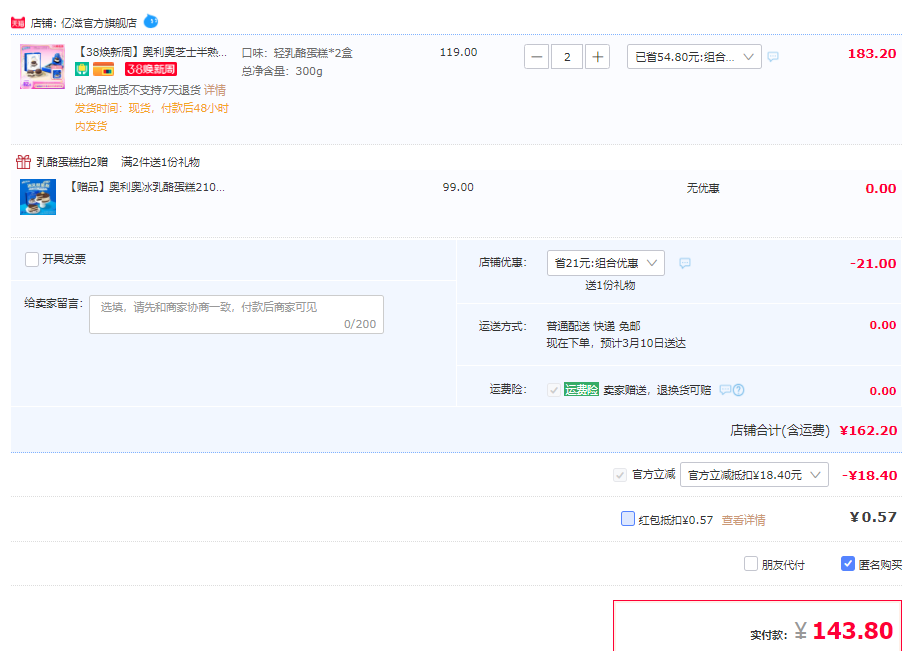The width and height of the screenshot is (916, 651).
Task: Click the 发货时间 shipping notice text
Action: coord(151,117)
